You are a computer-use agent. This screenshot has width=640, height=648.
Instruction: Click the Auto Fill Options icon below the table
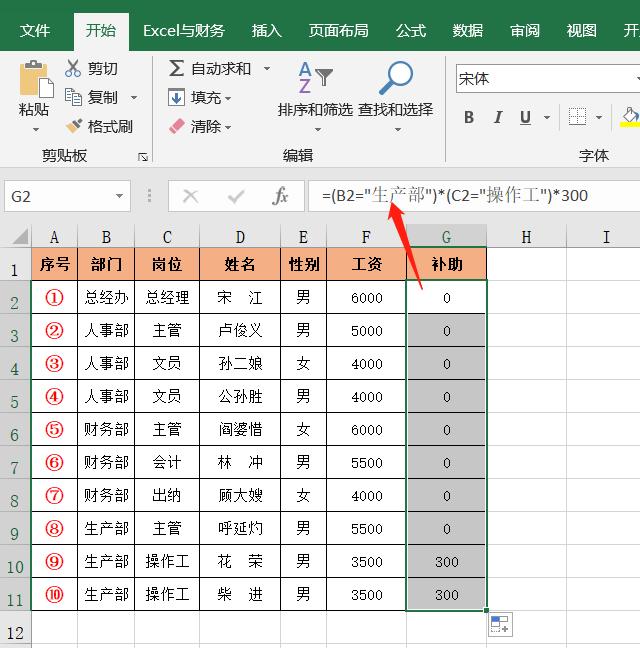pos(499,625)
